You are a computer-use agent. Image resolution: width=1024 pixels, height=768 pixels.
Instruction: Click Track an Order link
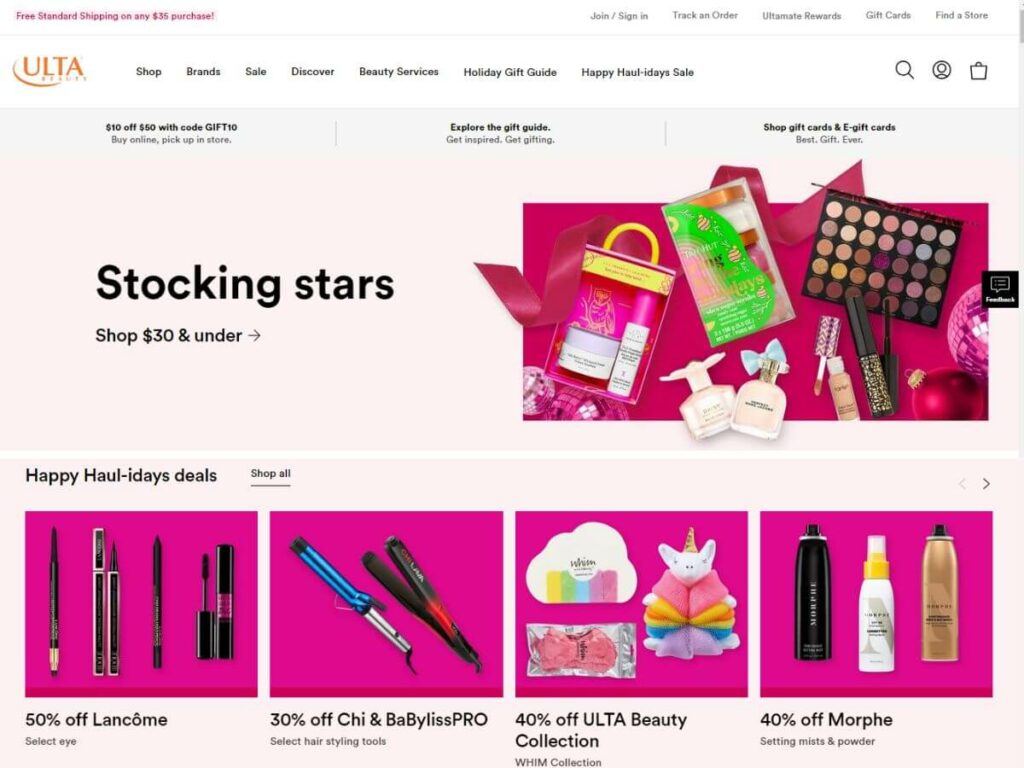(705, 15)
